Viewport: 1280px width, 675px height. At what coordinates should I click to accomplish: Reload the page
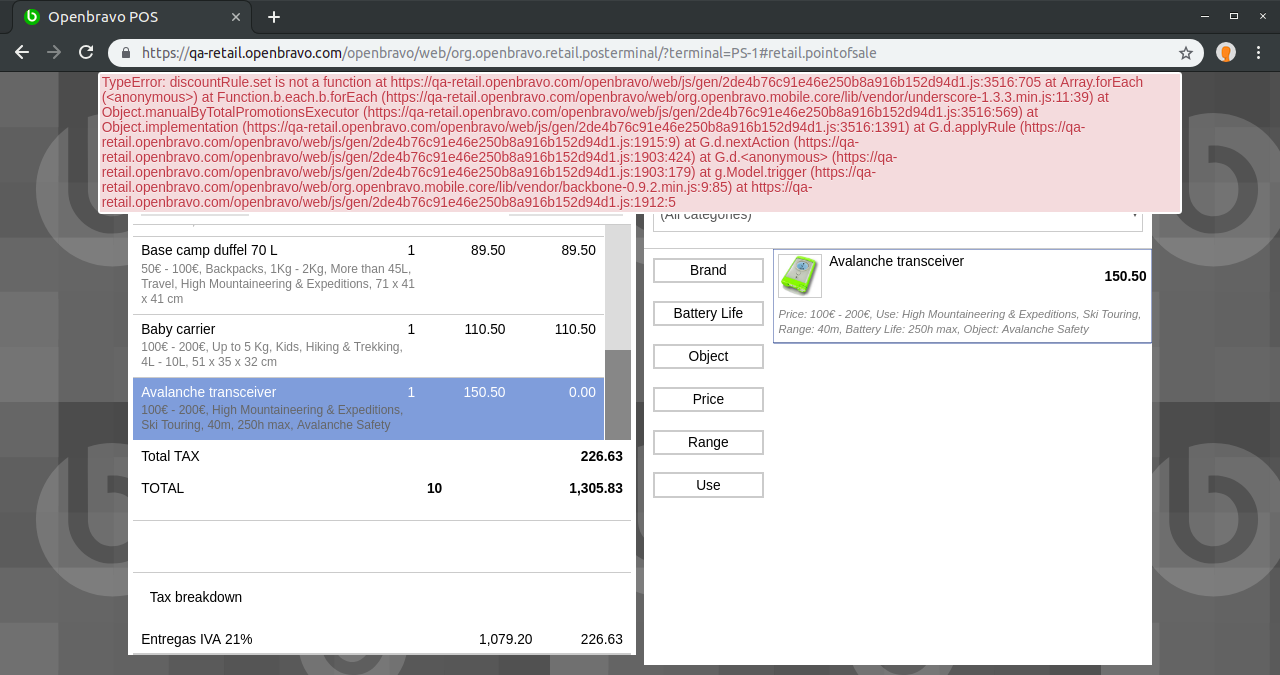pyautogui.click(x=86, y=53)
